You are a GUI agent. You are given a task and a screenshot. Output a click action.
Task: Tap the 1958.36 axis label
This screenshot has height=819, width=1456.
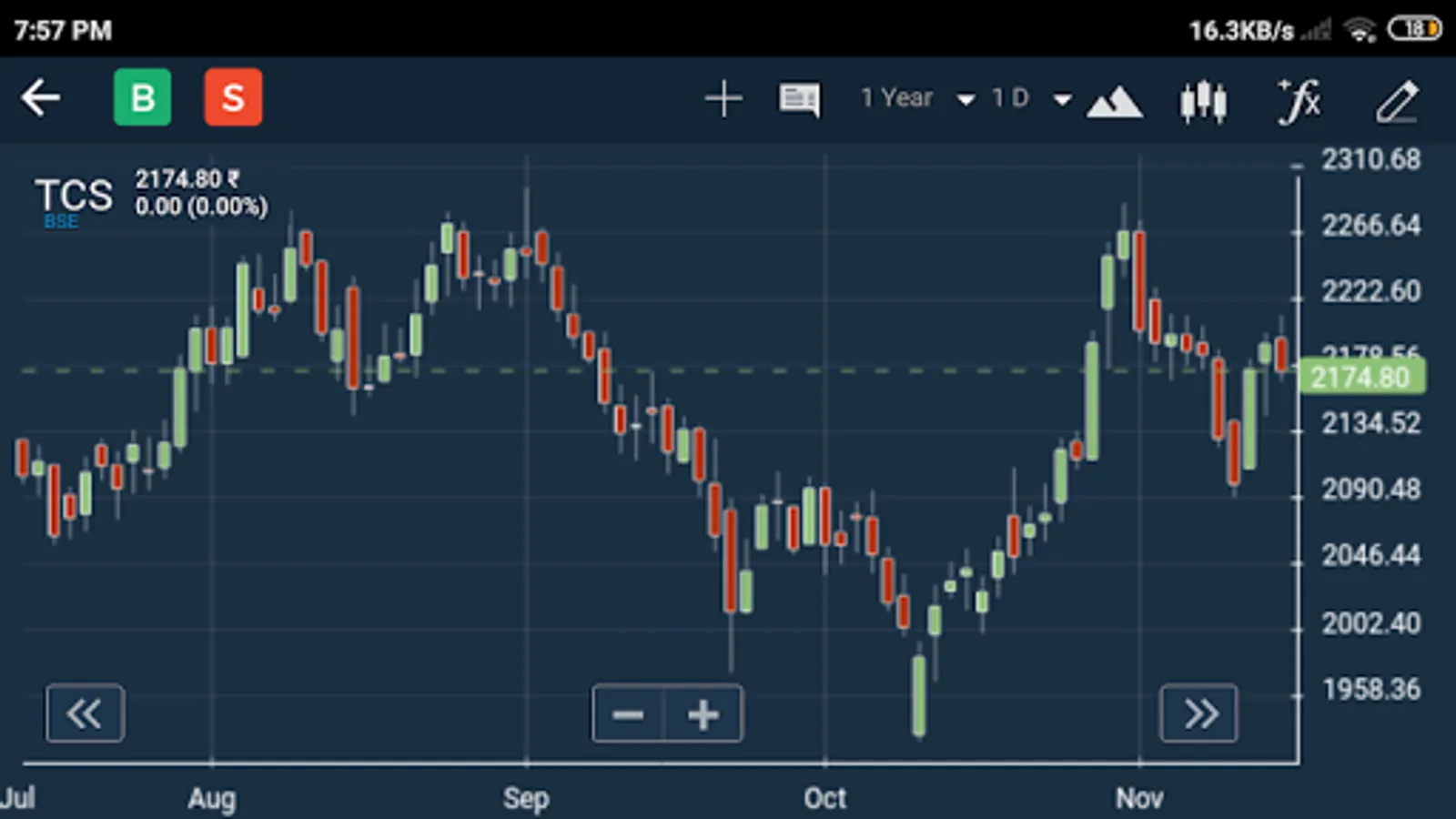click(1370, 689)
